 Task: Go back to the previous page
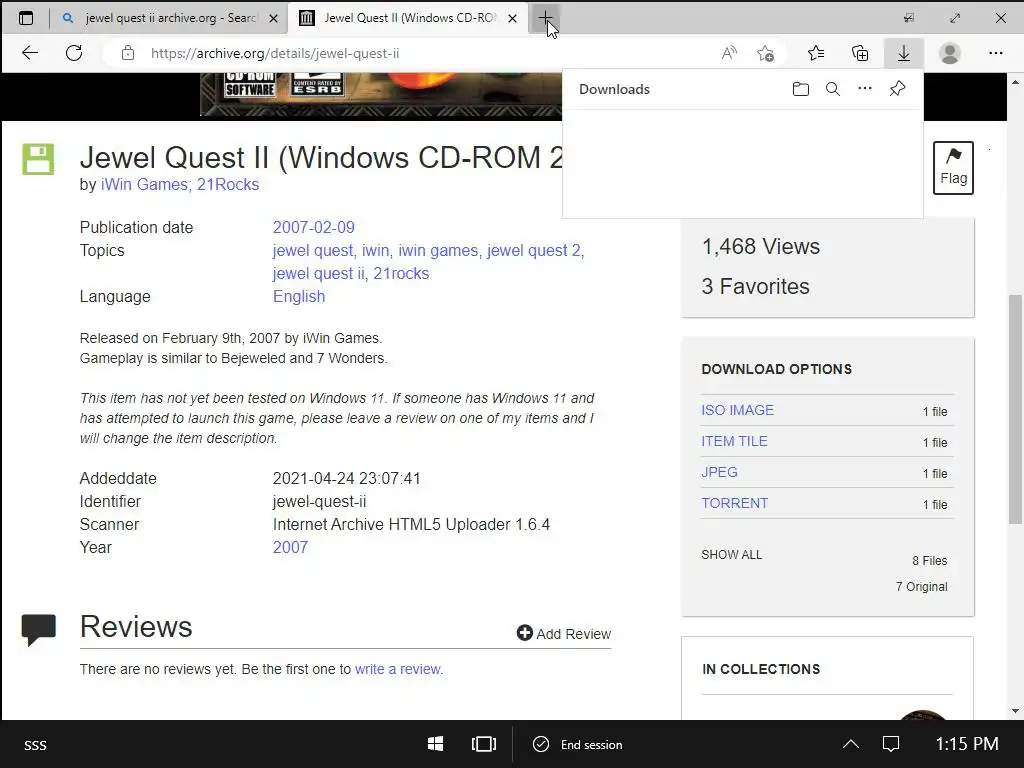(x=30, y=53)
